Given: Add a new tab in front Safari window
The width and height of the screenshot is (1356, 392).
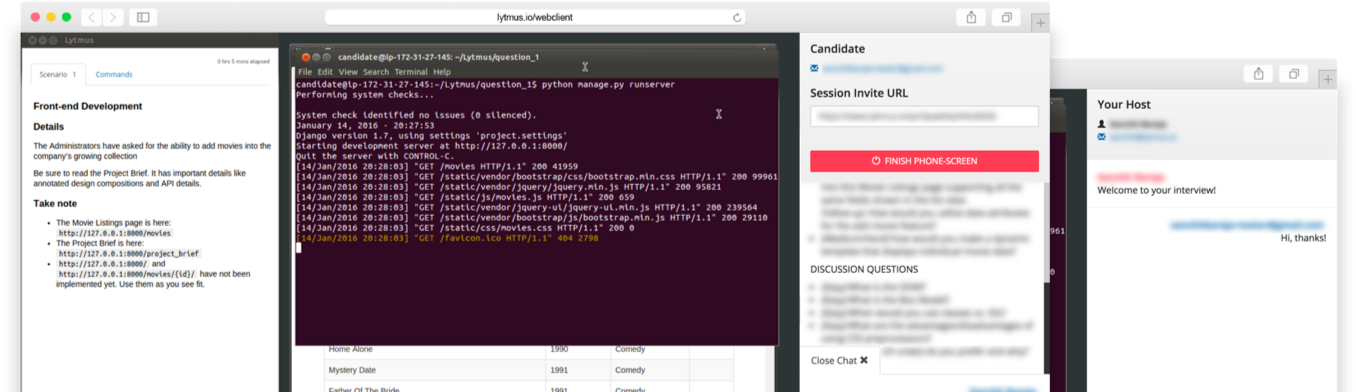Looking at the screenshot, I should tap(1040, 23).
